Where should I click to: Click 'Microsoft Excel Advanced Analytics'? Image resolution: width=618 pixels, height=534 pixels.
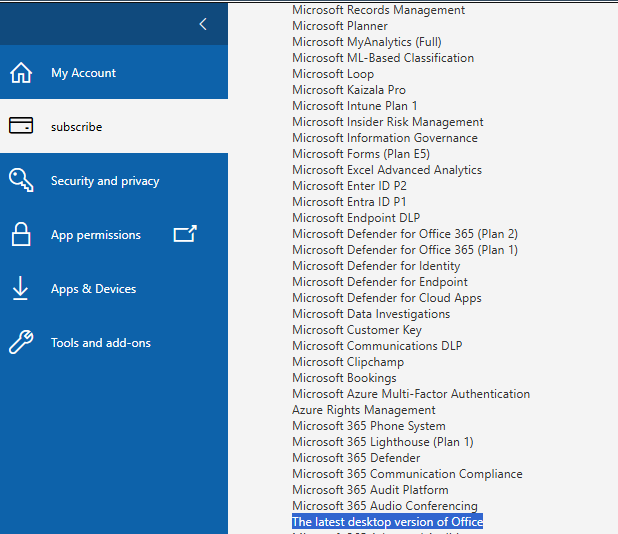coord(387,170)
